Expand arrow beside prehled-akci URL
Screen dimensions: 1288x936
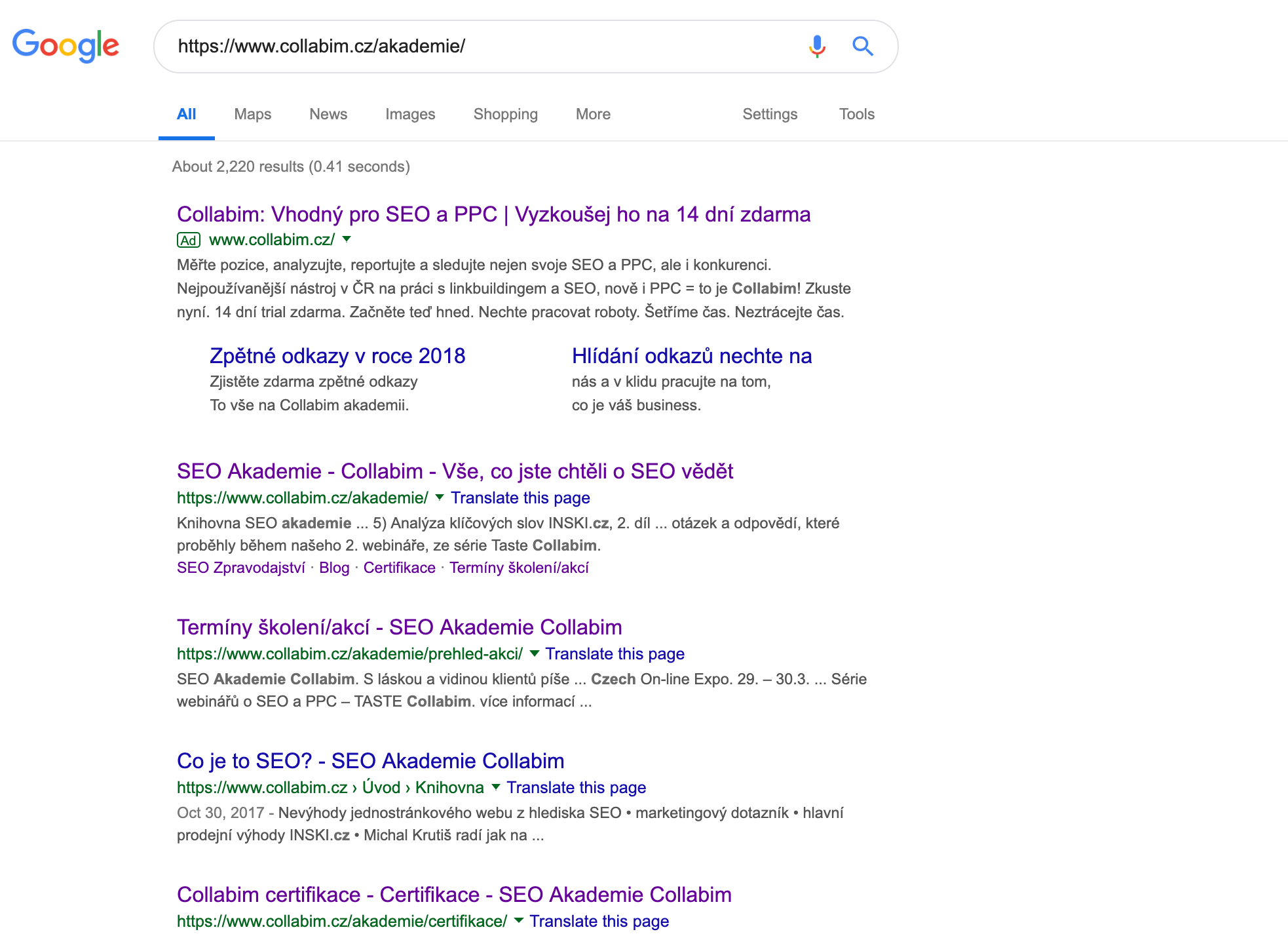pos(535,653)
